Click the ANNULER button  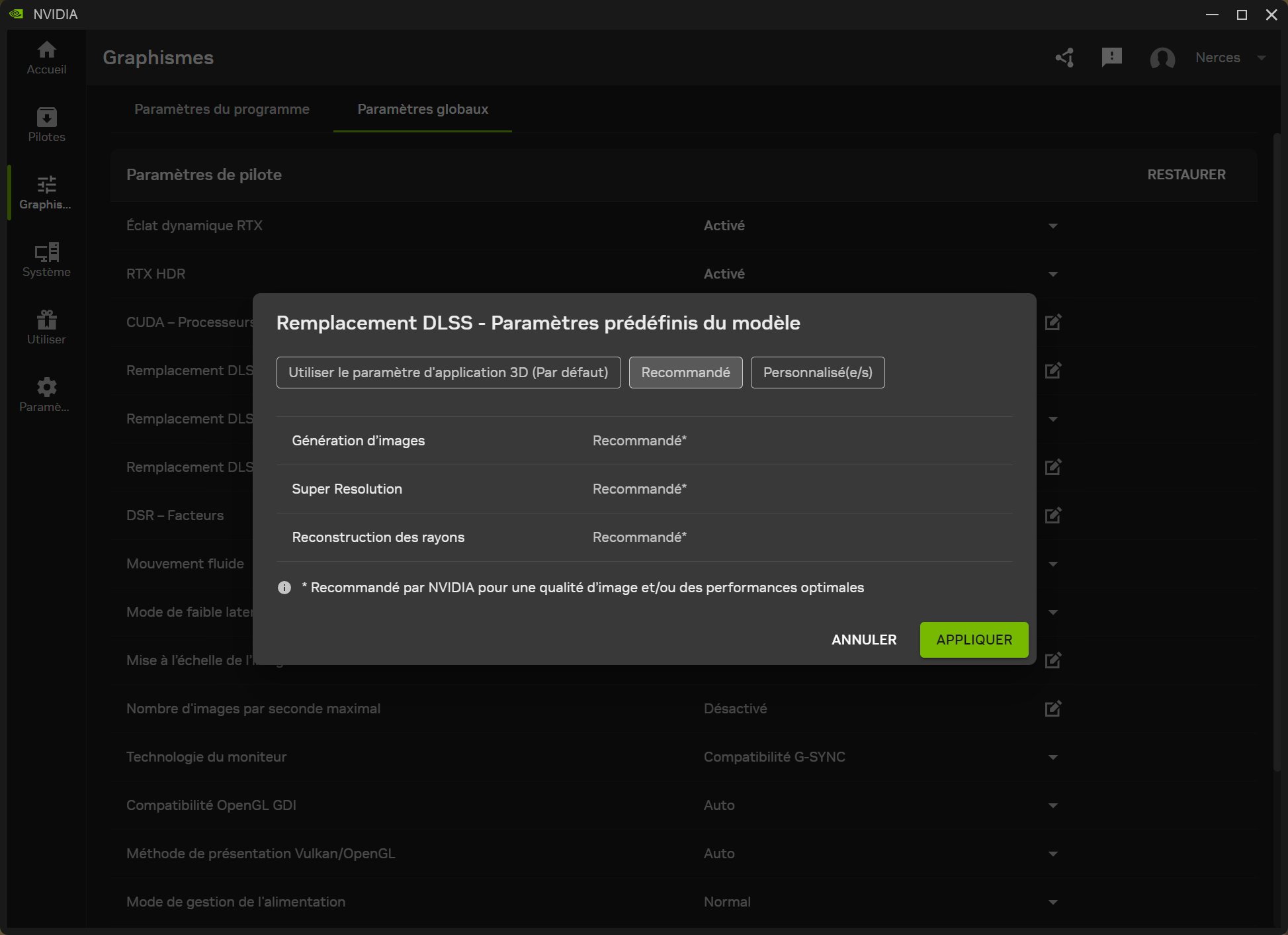(864, 640)
